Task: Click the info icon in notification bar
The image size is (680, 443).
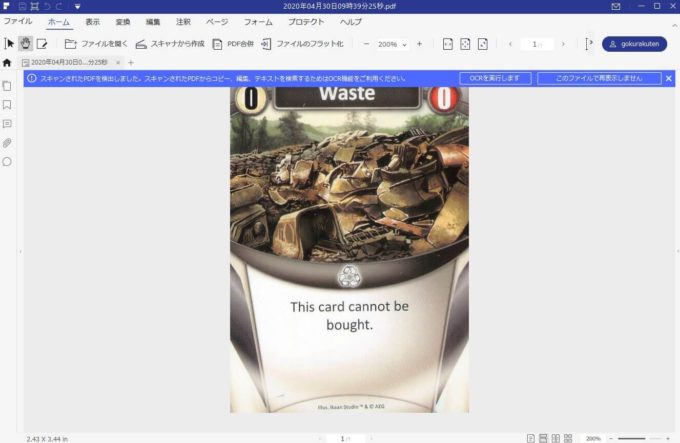Action: (x=32, y=78)
